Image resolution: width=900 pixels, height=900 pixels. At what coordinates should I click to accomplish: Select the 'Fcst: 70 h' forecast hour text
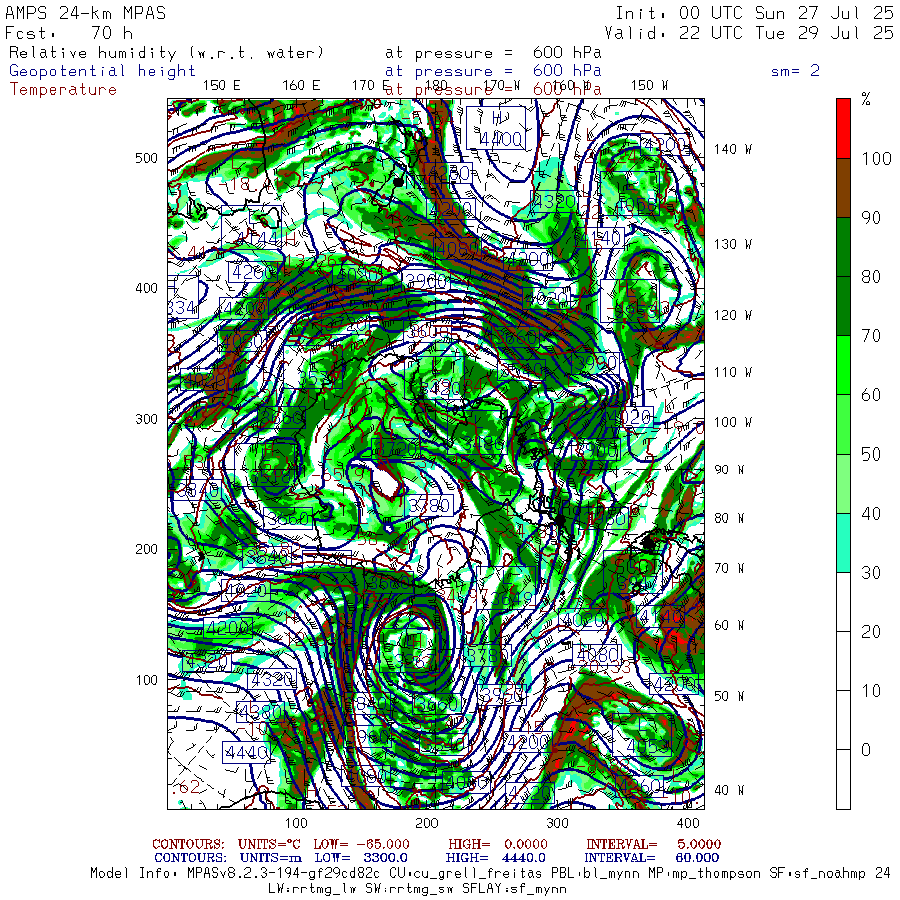coord(69,33)
